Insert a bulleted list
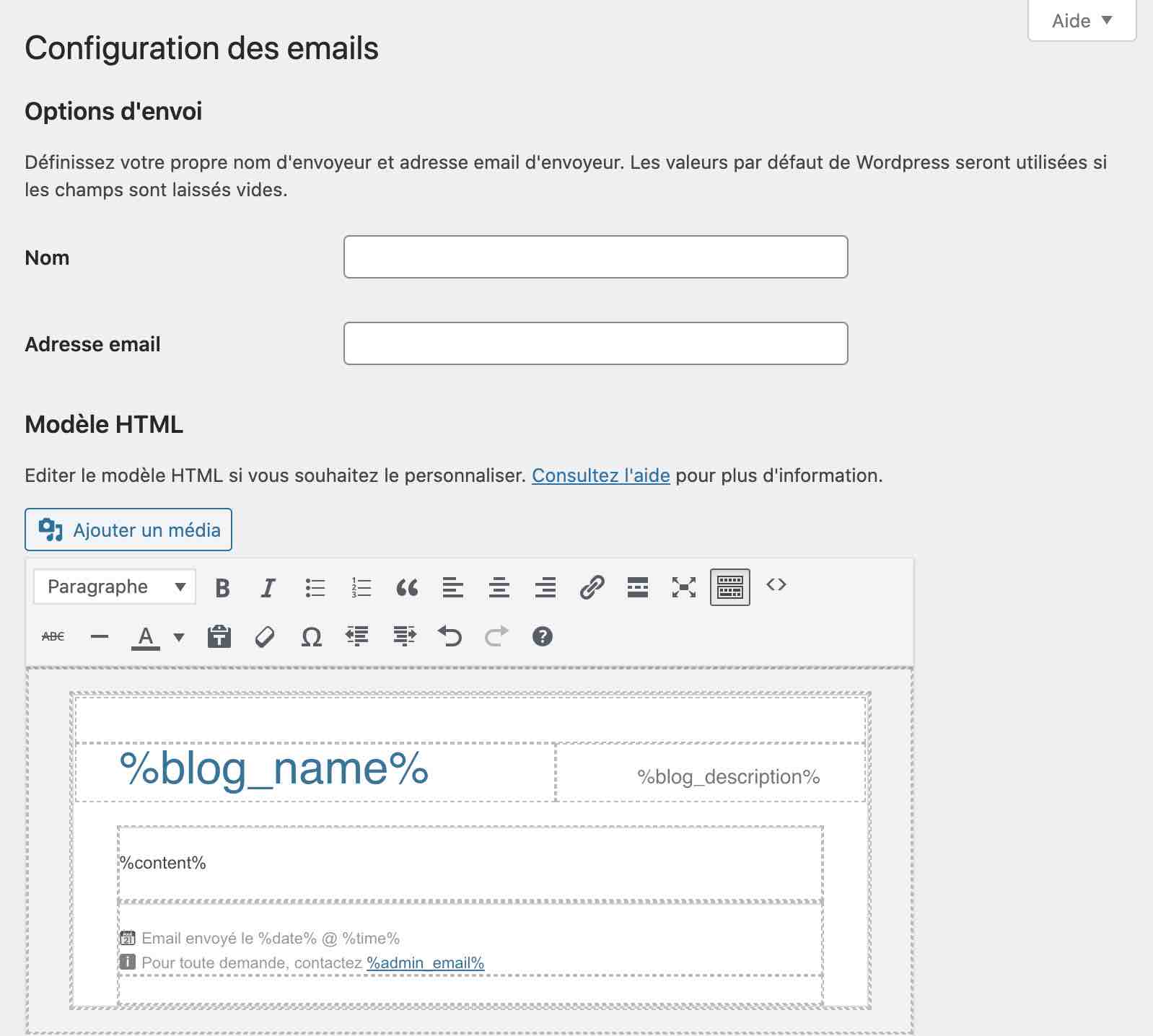Viewport: 1153px width, 1036px height. coord(315,588)
